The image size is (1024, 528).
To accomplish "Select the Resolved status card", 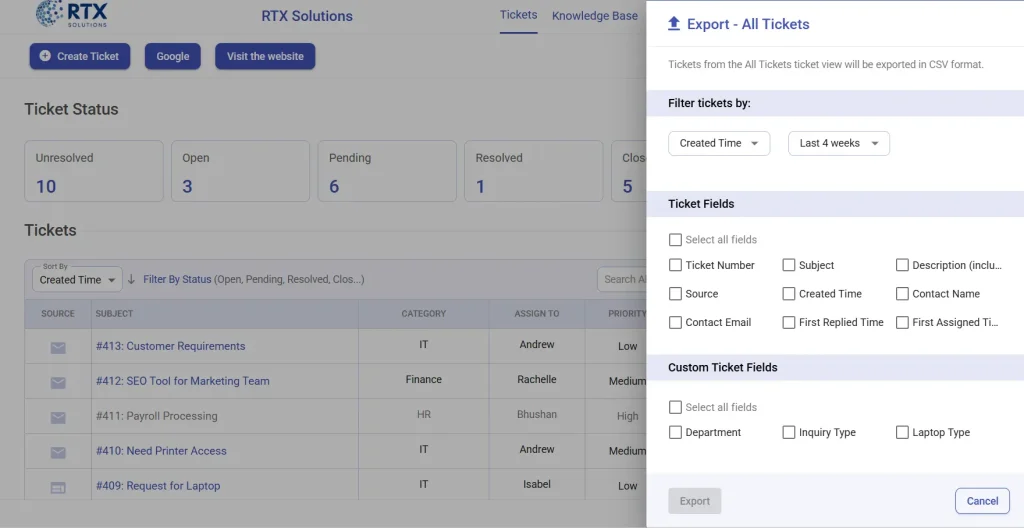I will click(x=534, y=171).
